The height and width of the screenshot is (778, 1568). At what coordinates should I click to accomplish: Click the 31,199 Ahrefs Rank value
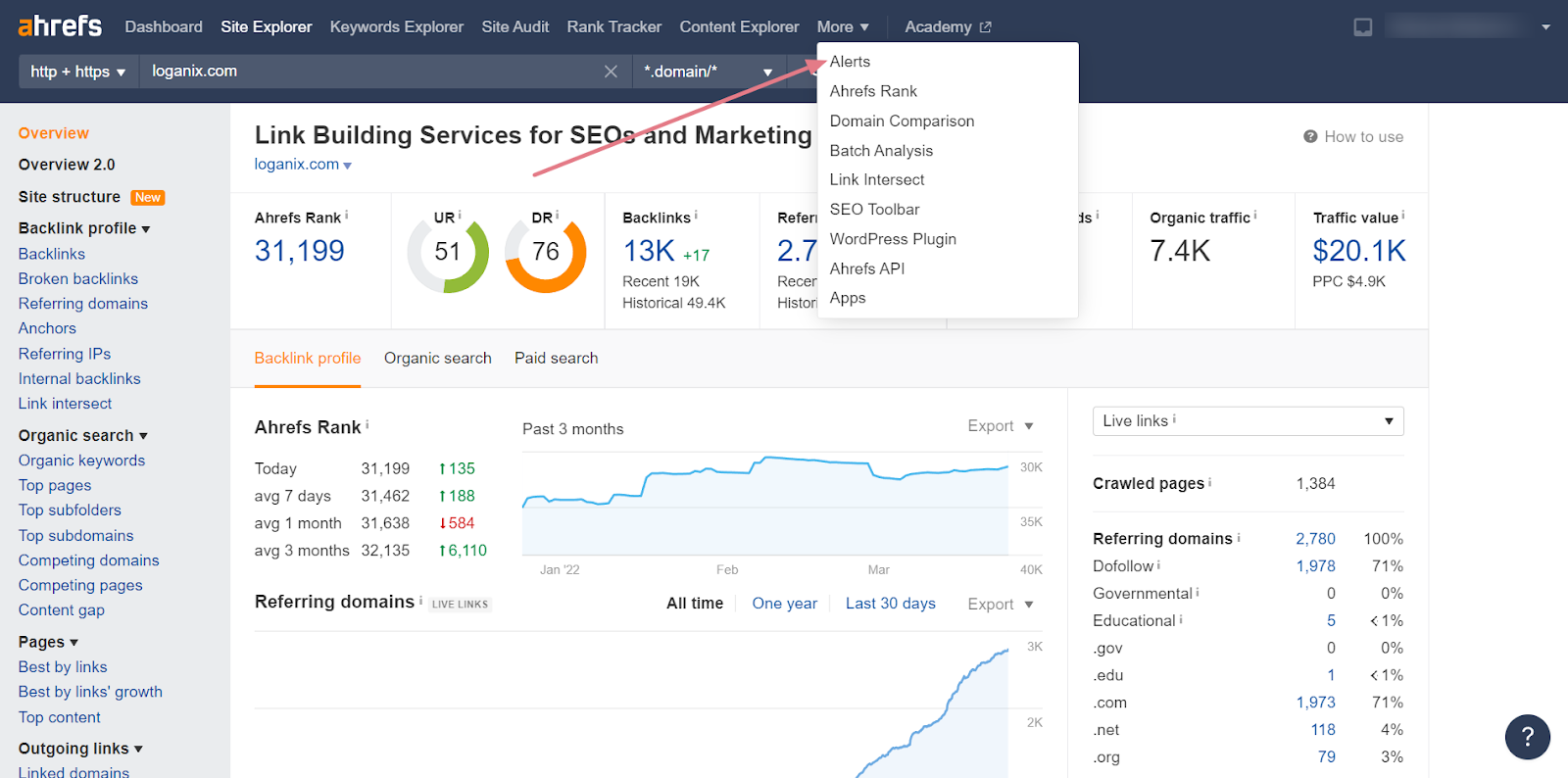(x=300, y=252)
